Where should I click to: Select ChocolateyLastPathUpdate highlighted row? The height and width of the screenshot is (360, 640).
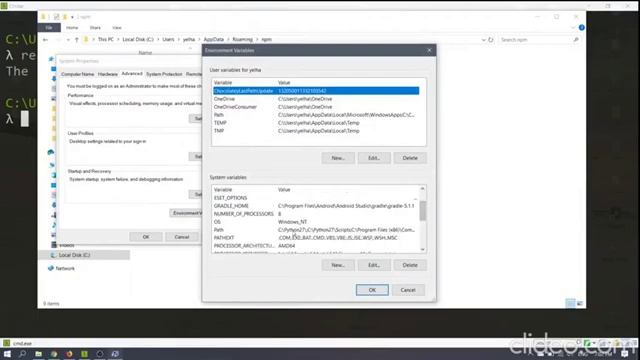tap(316, 91)
